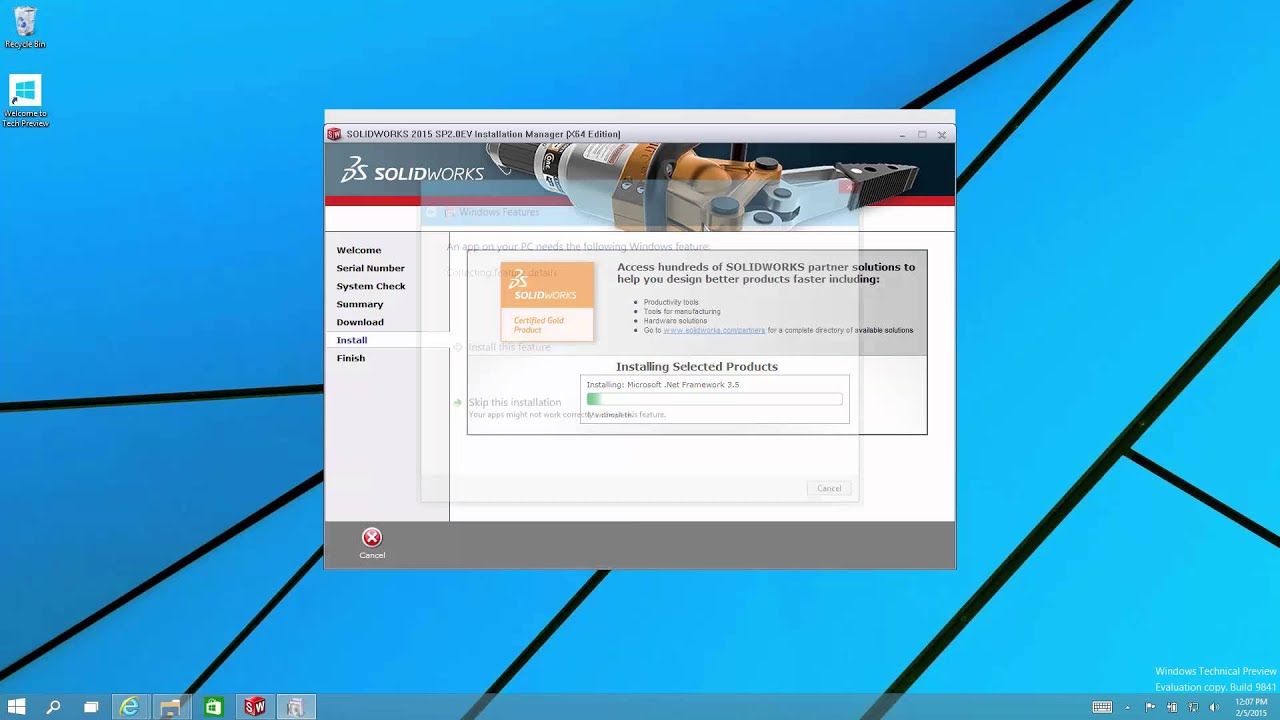The image size is (1280, 720).
Task: Launch Internet Explorer from taskbar
Action: pyautogui.click(x=130, y=707)
